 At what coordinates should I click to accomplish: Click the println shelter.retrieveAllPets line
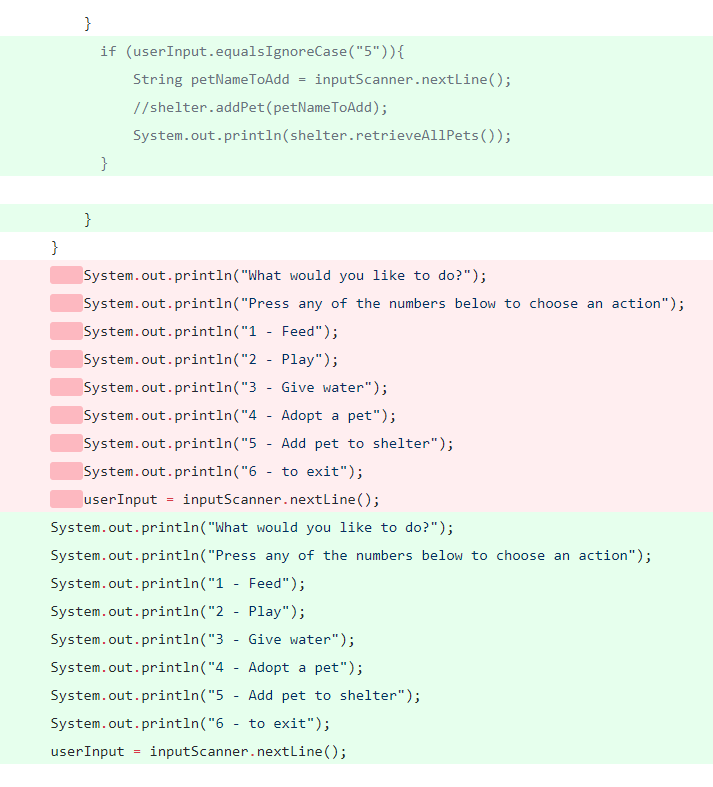pos(321,135)
